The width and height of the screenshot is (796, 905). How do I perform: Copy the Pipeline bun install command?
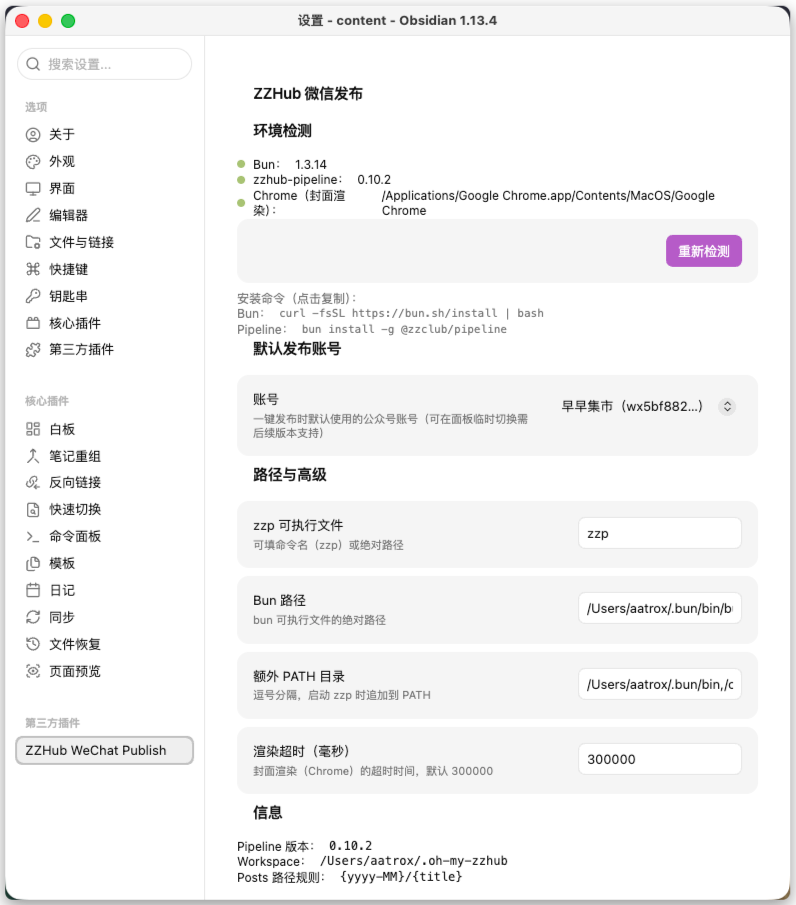404,330
